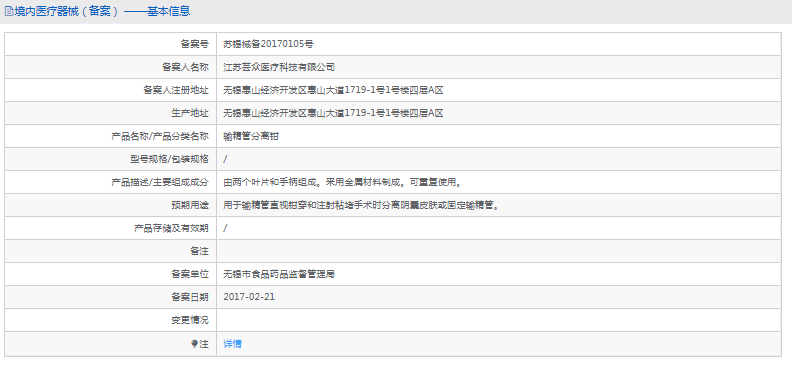
Task: Select the 备案人名称 label
Action: (185, 67)
